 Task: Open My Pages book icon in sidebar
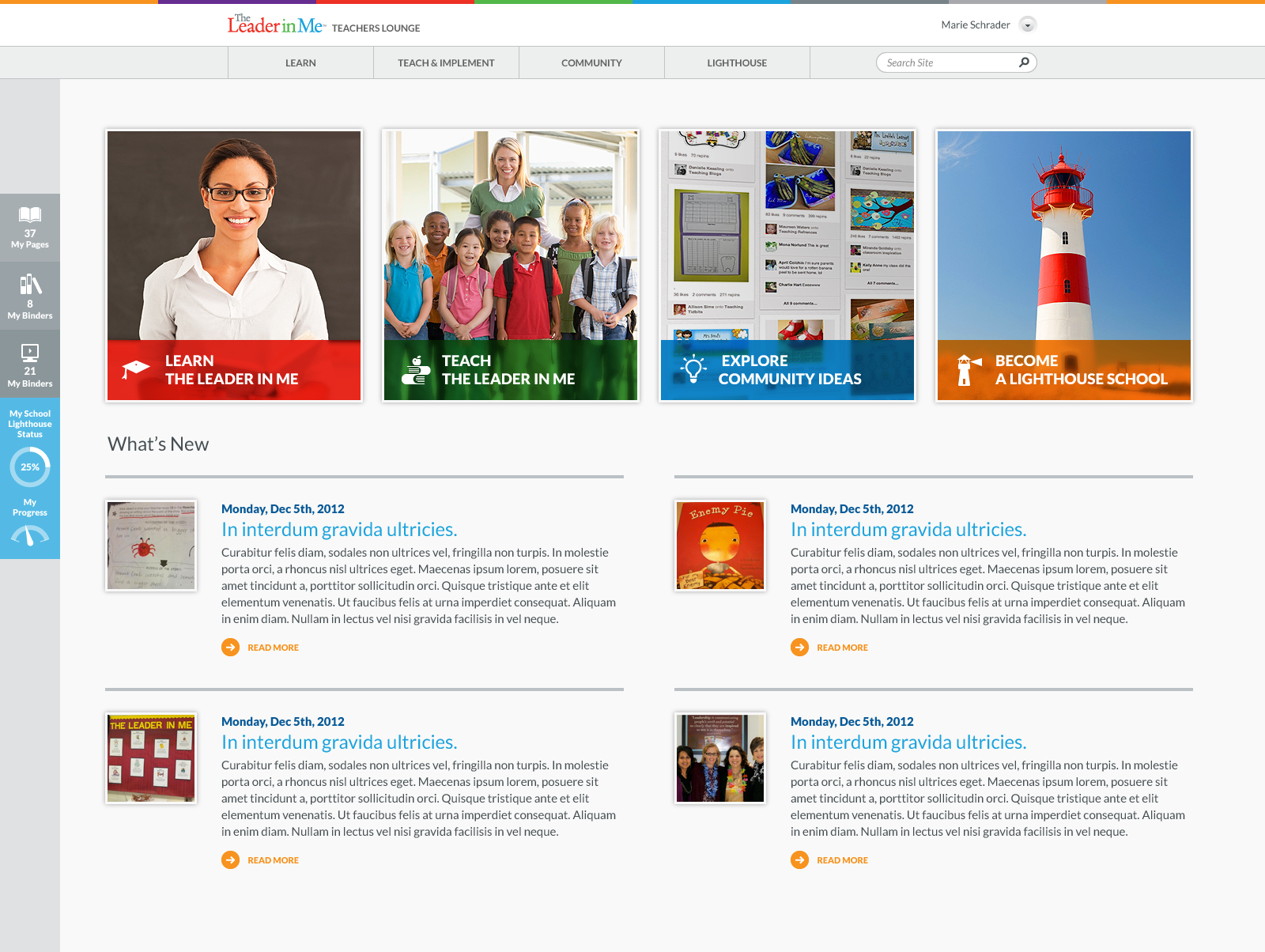click(30, 214)
